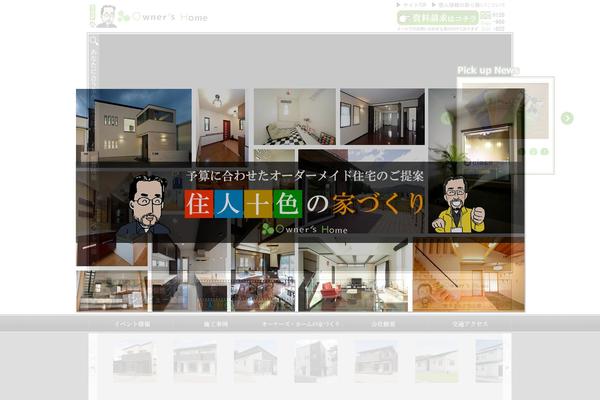Open the third house thumbnail in bottom carousel
This screenshot has width=600, height=400.
[255, 361]
